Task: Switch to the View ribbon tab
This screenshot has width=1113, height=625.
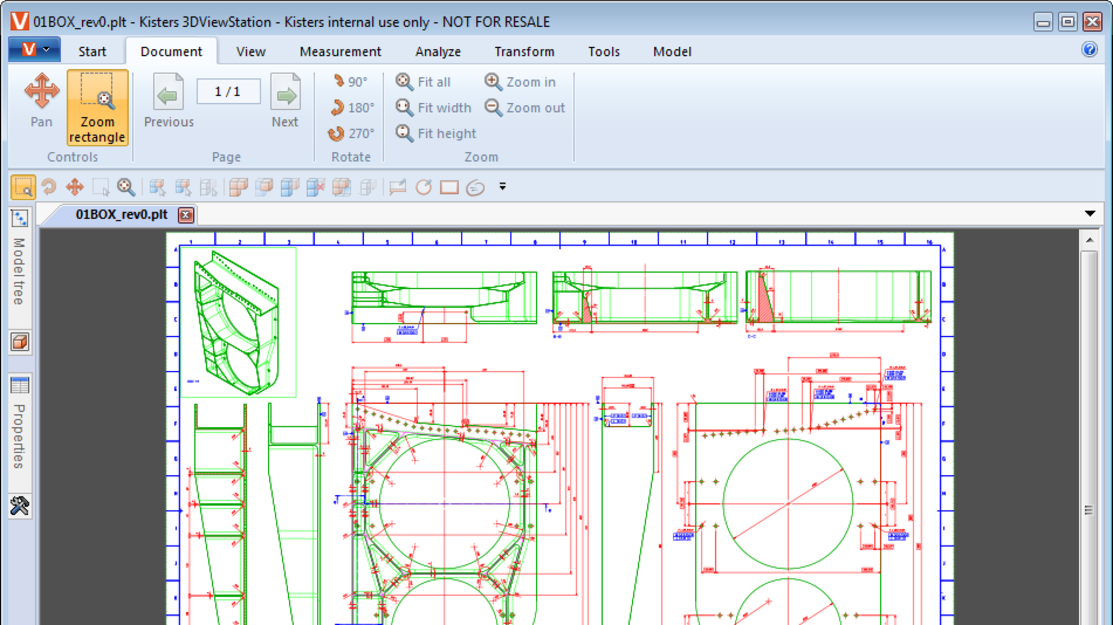Action: (x=251, y=52)
